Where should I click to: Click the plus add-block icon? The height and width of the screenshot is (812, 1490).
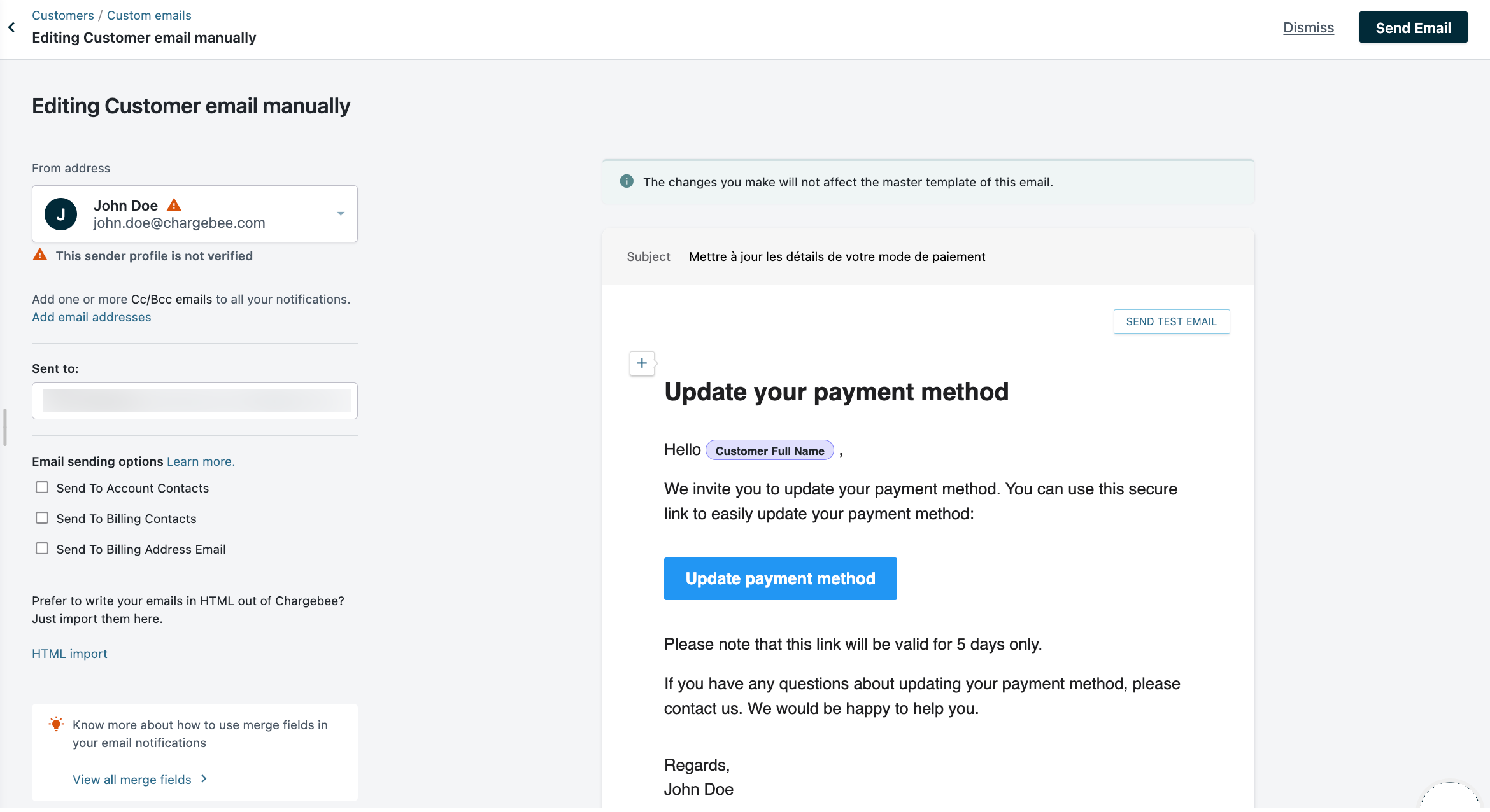click(642, 363)
